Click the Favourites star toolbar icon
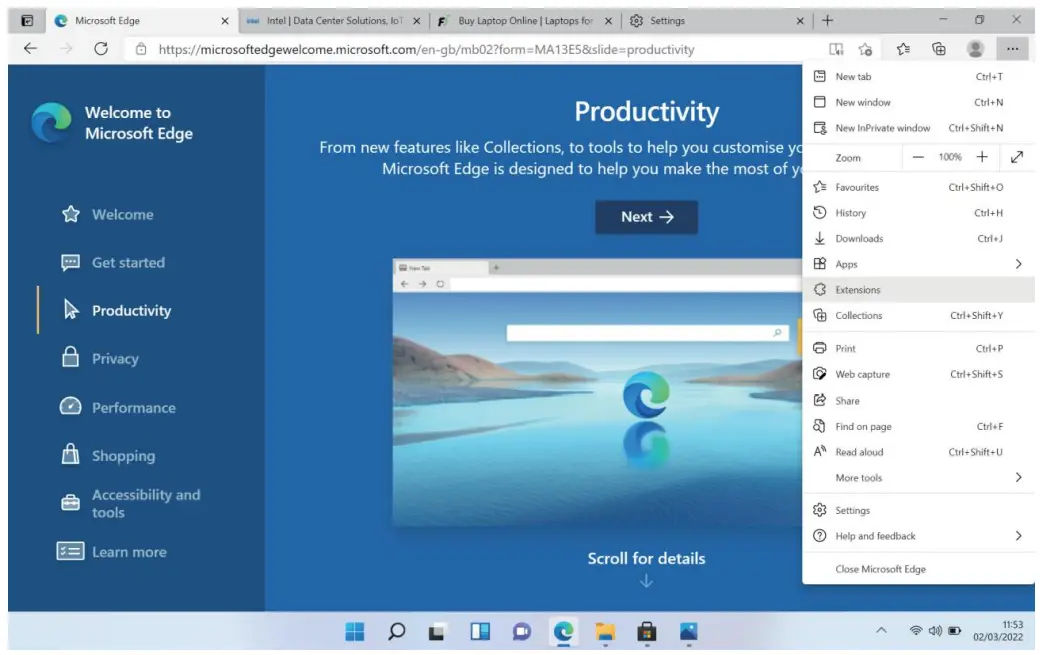Image resolution: width=1040 pixels, height=655 pixels. (903, 49)
